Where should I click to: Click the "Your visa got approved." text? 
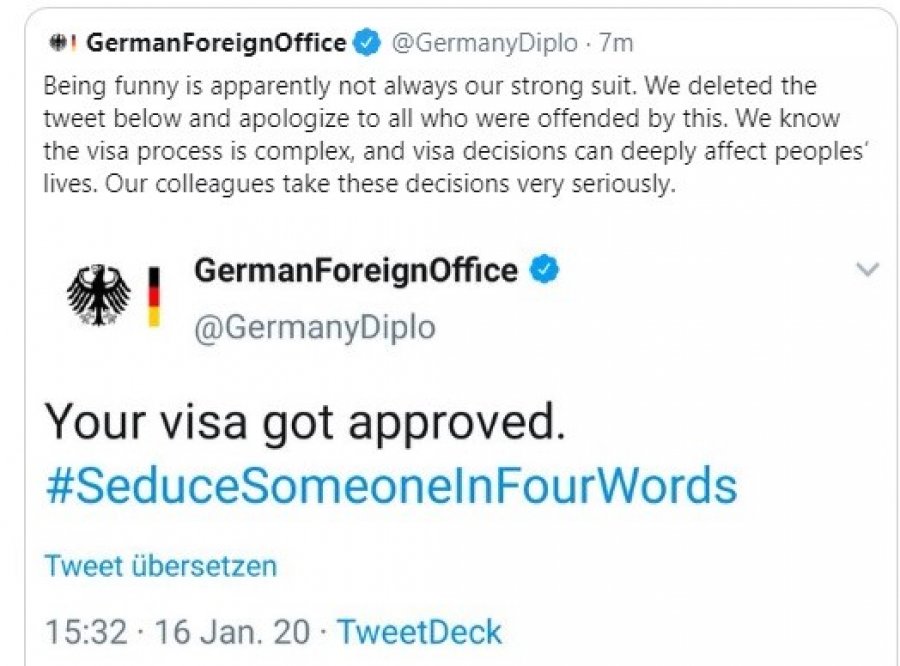[x=306, y=423]
